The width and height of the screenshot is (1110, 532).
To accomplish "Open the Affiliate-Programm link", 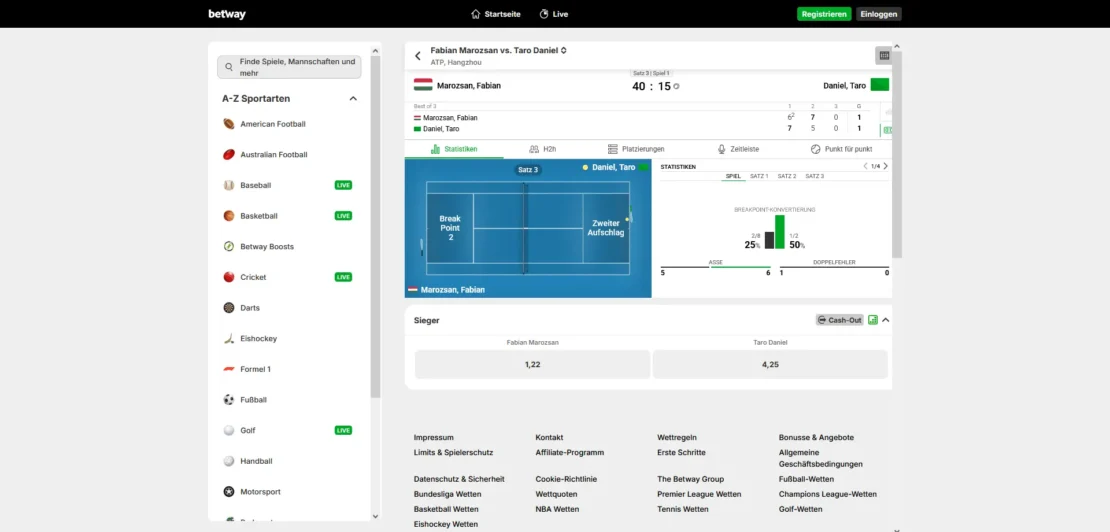I will coord(569,452).
